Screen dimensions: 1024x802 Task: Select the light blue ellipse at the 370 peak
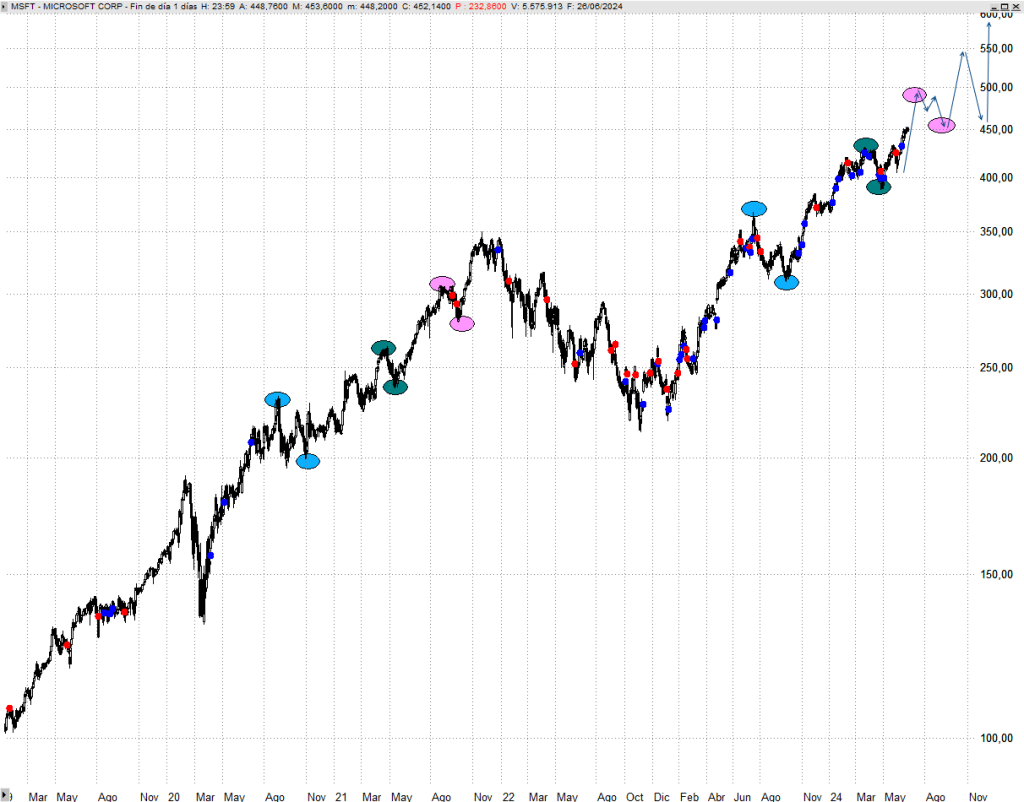tap(754, 209)
